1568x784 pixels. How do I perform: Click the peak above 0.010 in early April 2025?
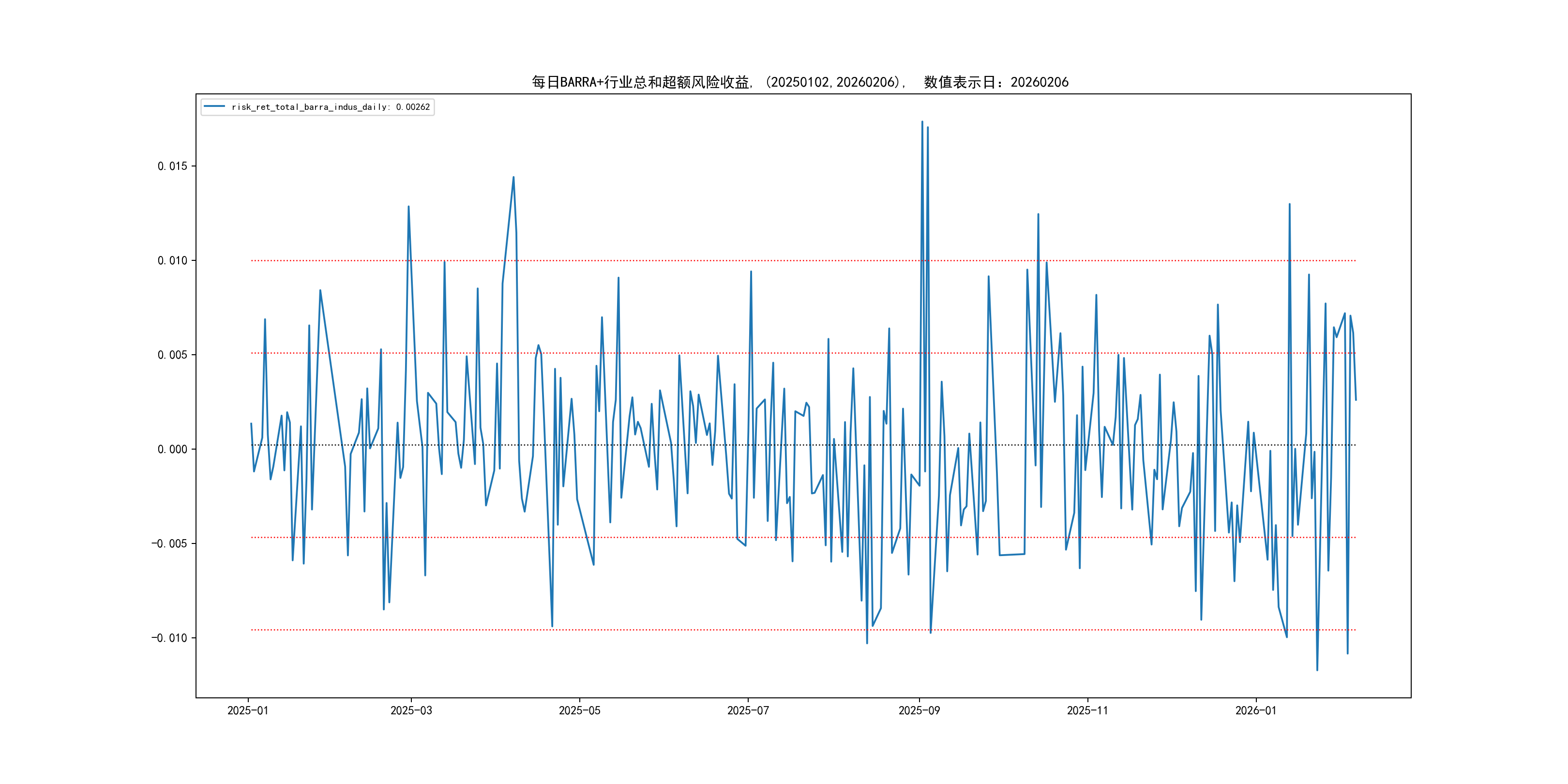(513, 178)
